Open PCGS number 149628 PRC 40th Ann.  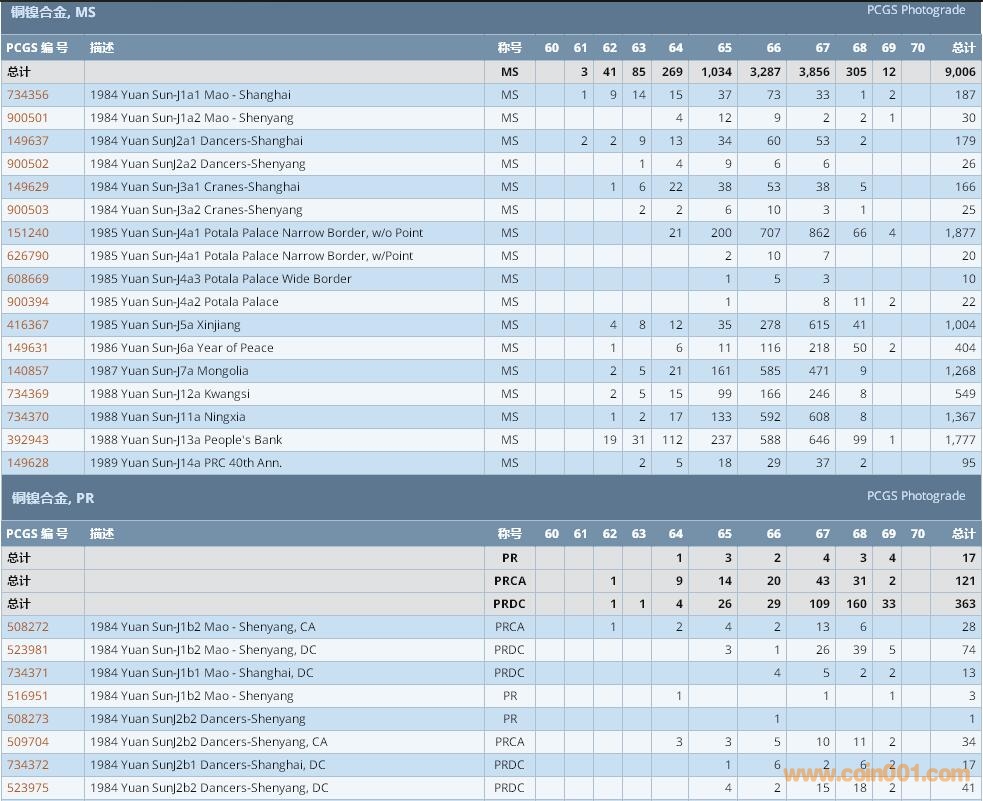pos(28,463)
